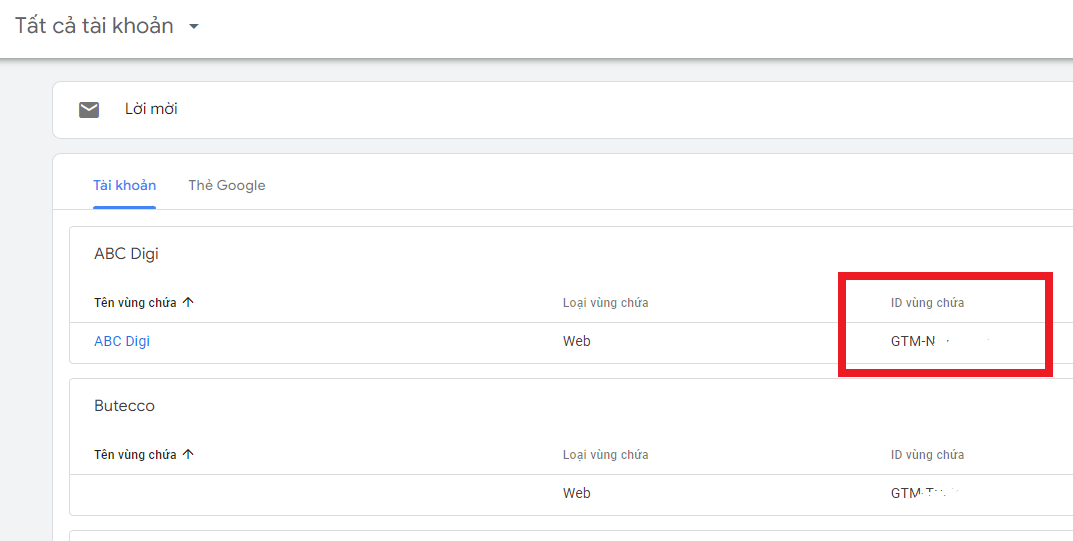Open the Lời mời invitations row
Viewport: 1073px width, 541px height.
(x=563, y=110)
